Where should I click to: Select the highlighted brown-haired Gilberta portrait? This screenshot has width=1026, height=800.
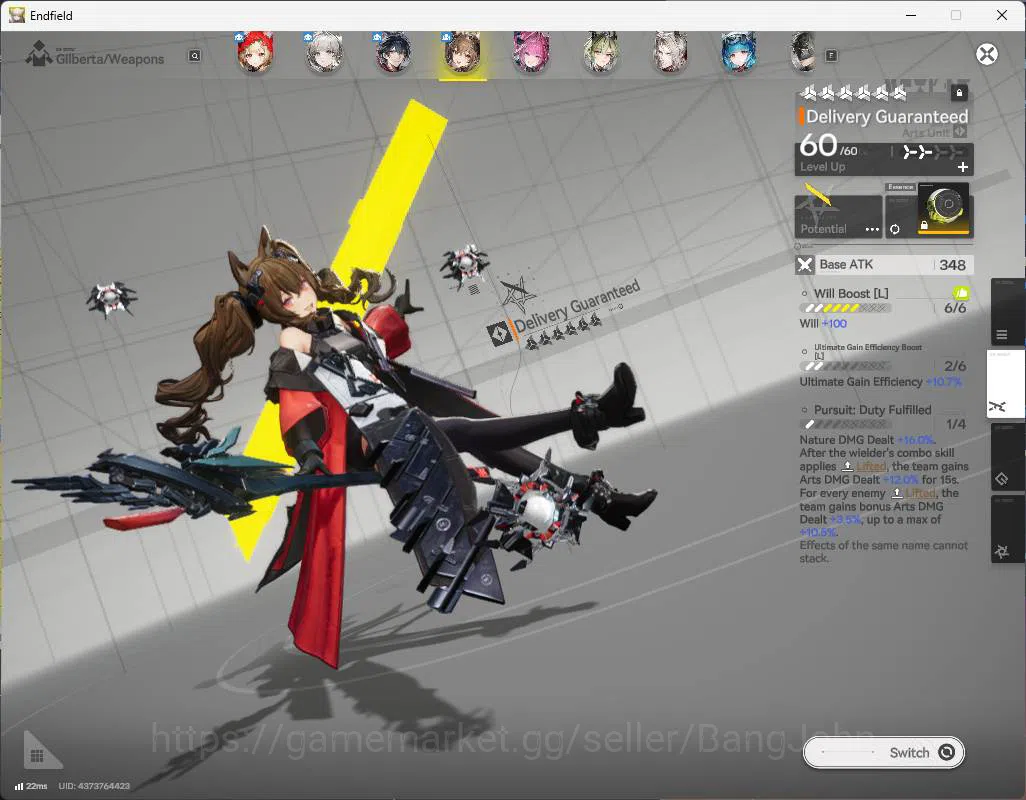(463, 52)
